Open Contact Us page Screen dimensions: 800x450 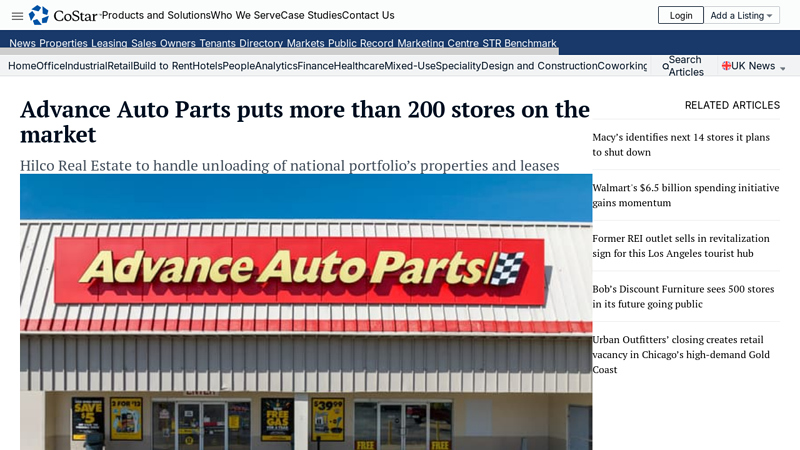[x=368, y=15]
